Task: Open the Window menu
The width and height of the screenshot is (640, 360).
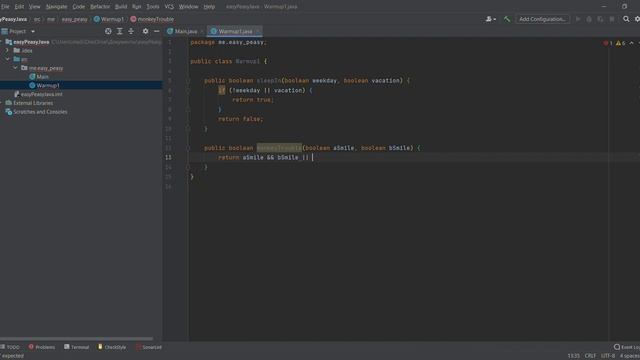Action: pyautogui.click(x=189, y=7)
